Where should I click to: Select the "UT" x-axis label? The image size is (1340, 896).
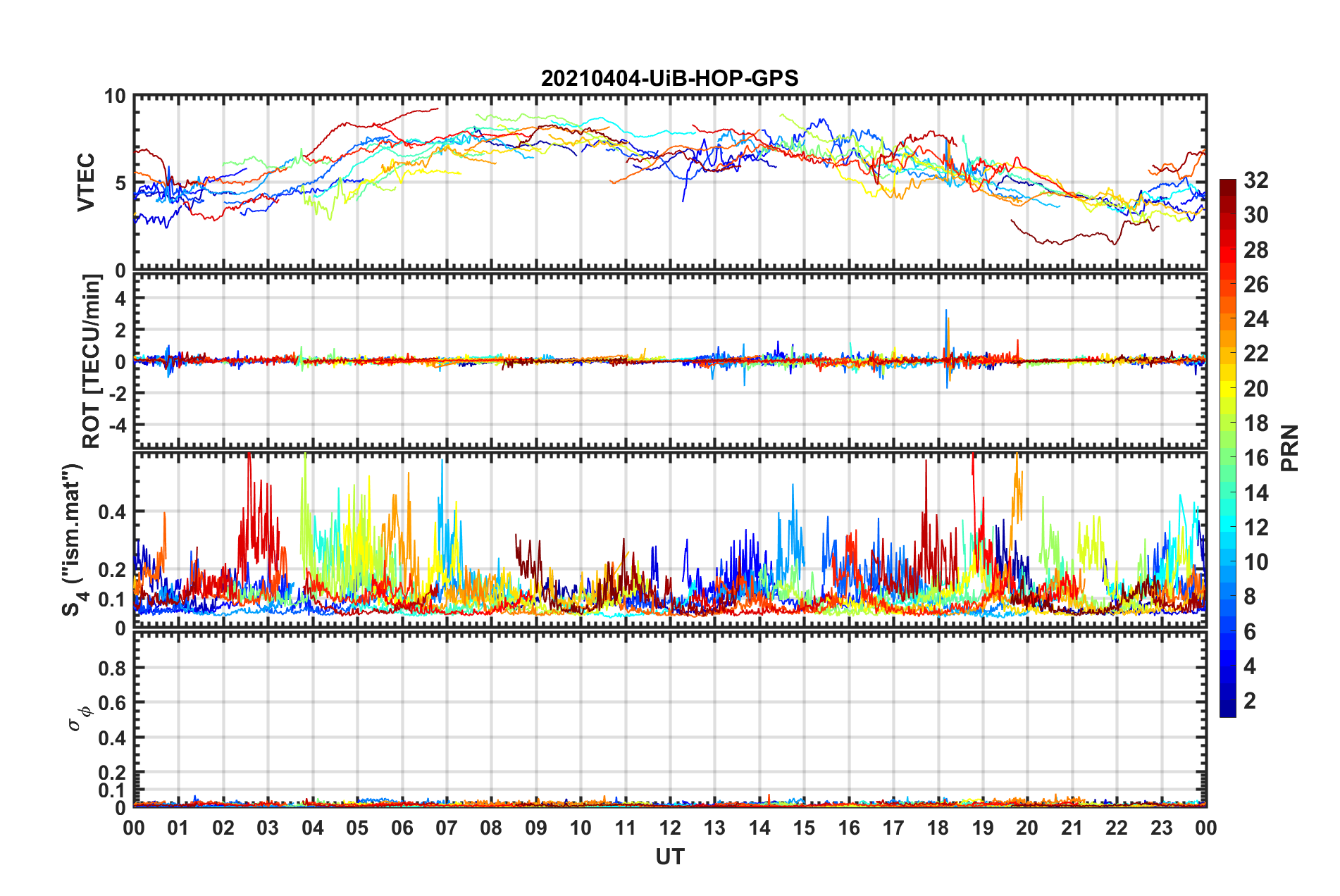(670, 857)
